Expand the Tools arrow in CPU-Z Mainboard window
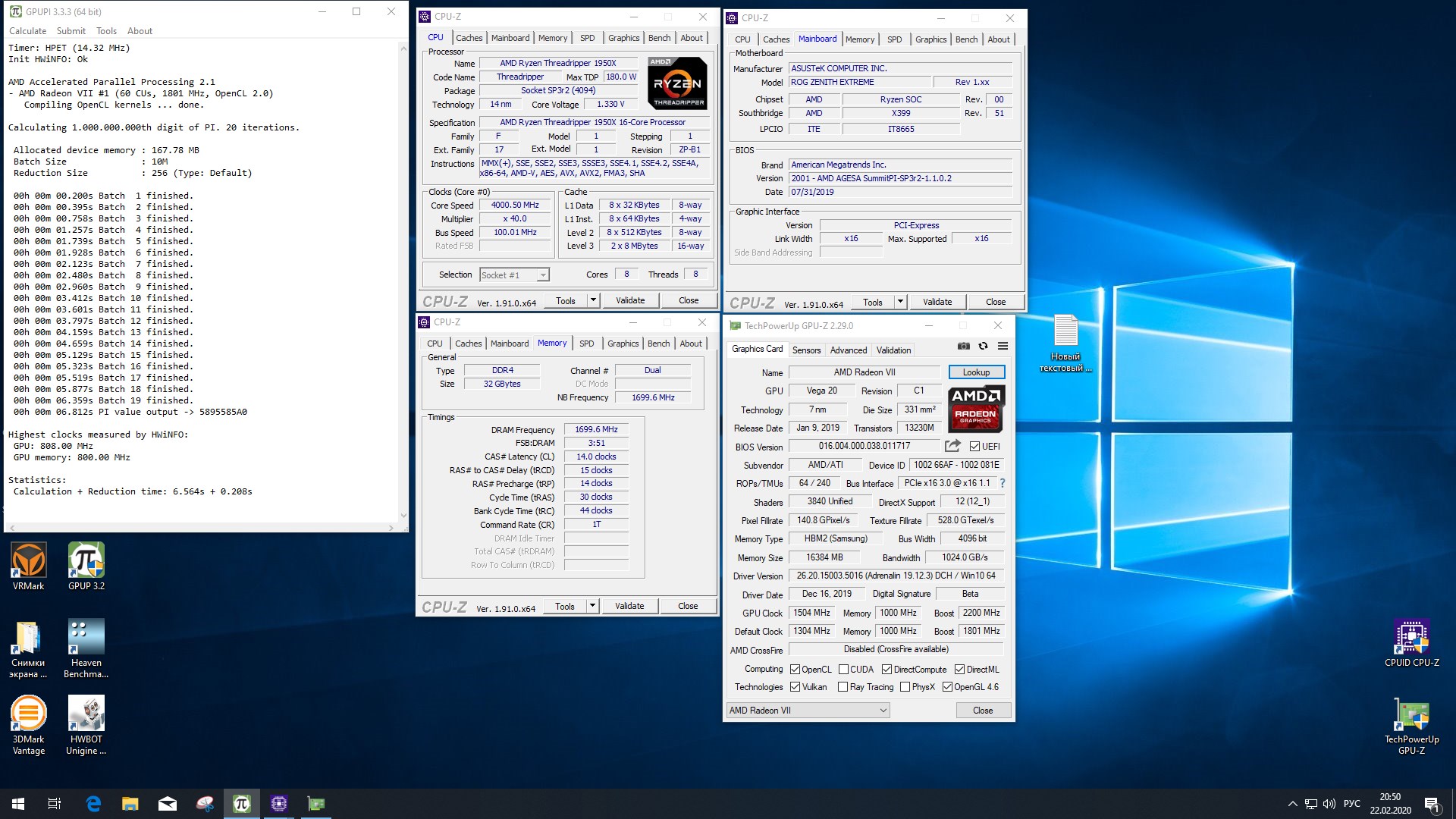 (x=900, y=302)
